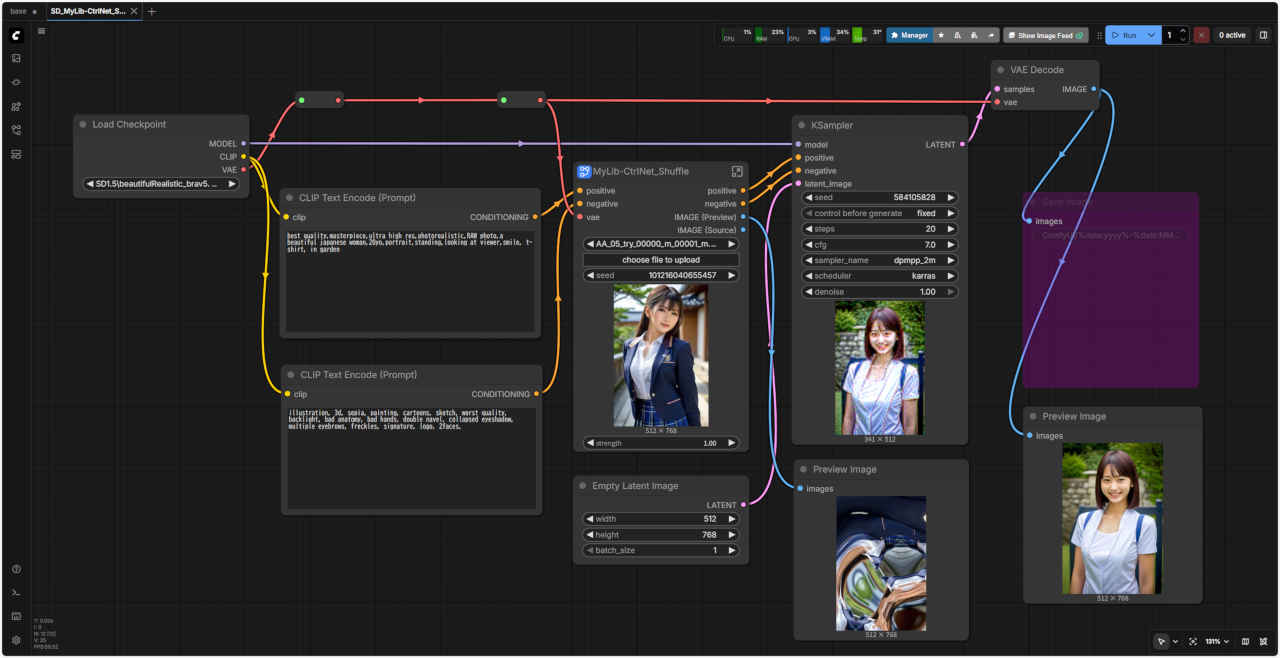Open the help icon in left sidebar
The height and width of the screenshot is (658, 1280).
click(x=16, y=569)
